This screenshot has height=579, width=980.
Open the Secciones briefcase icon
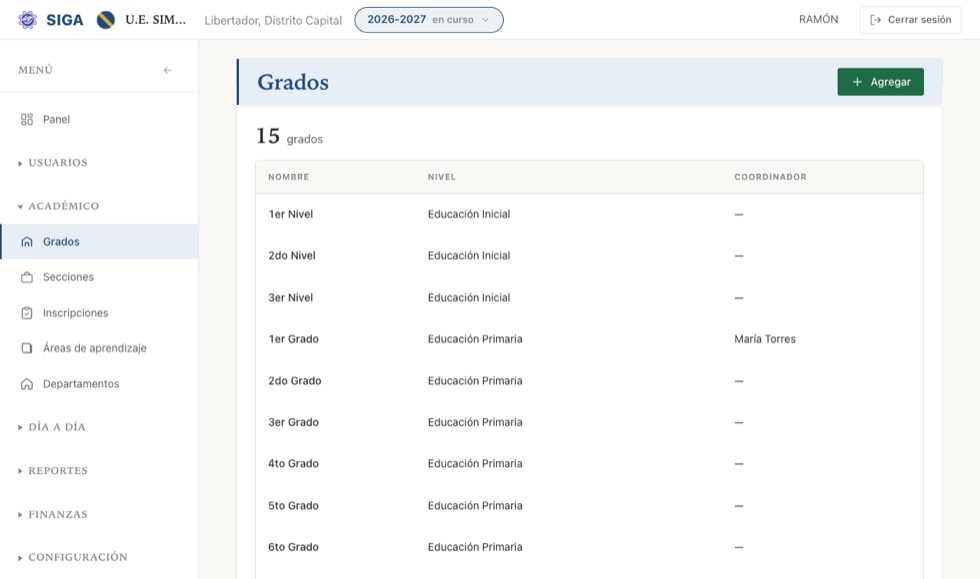point(27,277)
